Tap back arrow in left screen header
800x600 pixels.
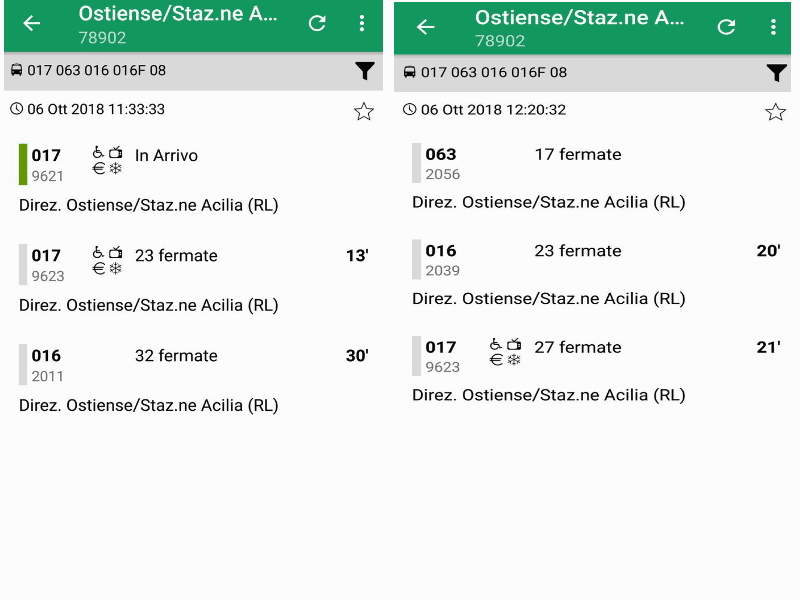click(32, 24)
